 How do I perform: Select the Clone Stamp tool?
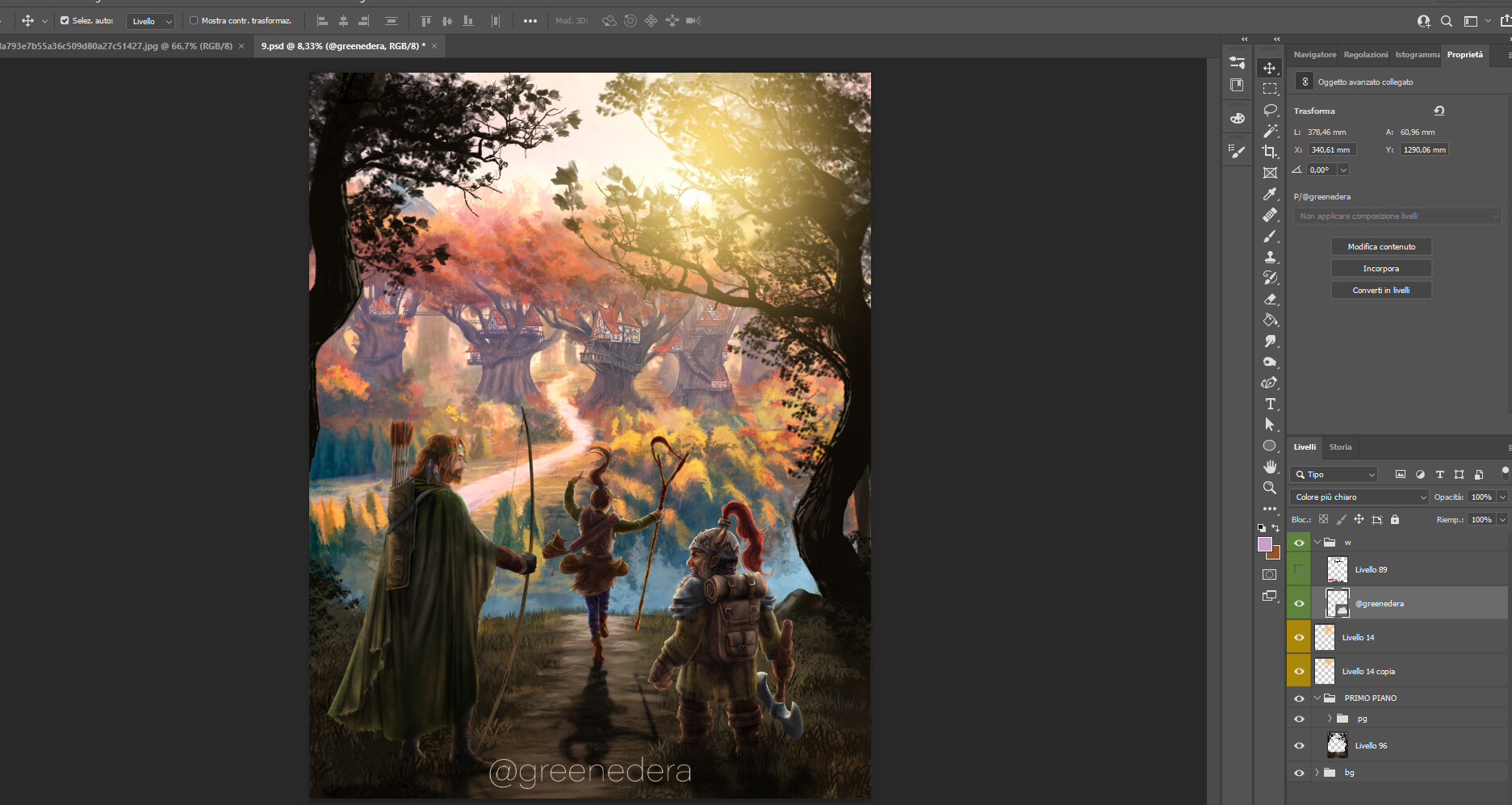coord(1270,257)
